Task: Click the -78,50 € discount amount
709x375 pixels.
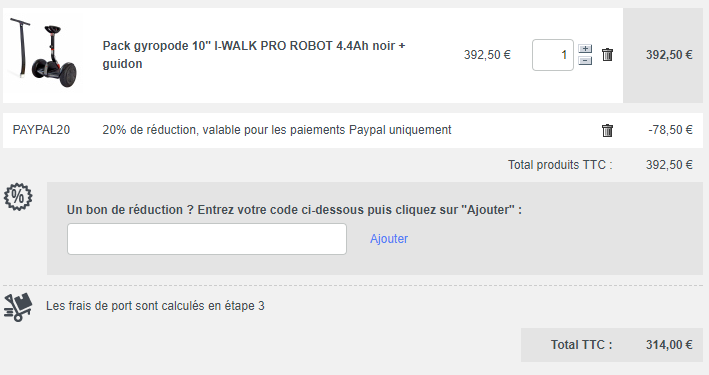Action: point(670,130)
